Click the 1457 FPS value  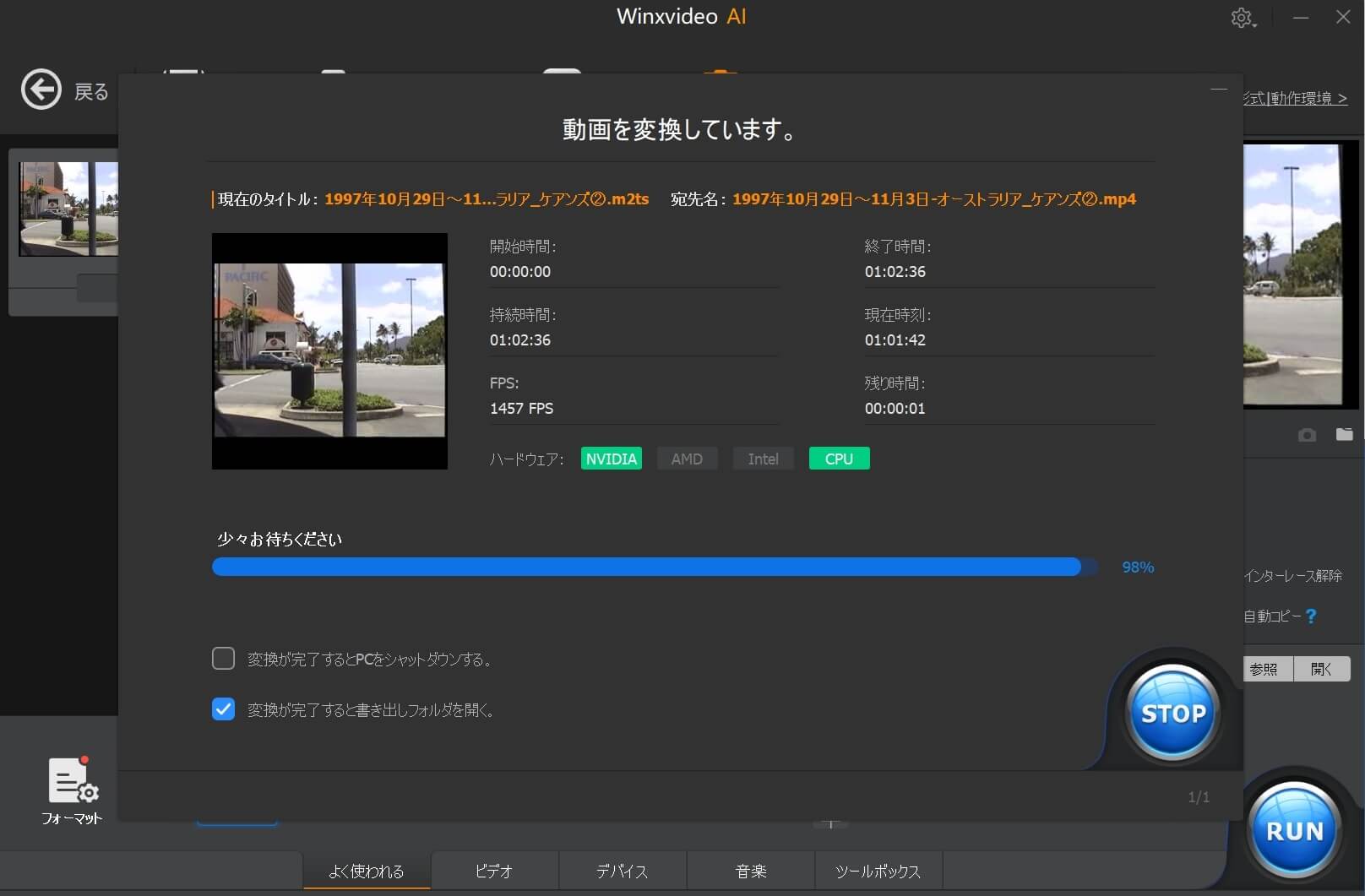pyautogui.click(x=521, y=409)
